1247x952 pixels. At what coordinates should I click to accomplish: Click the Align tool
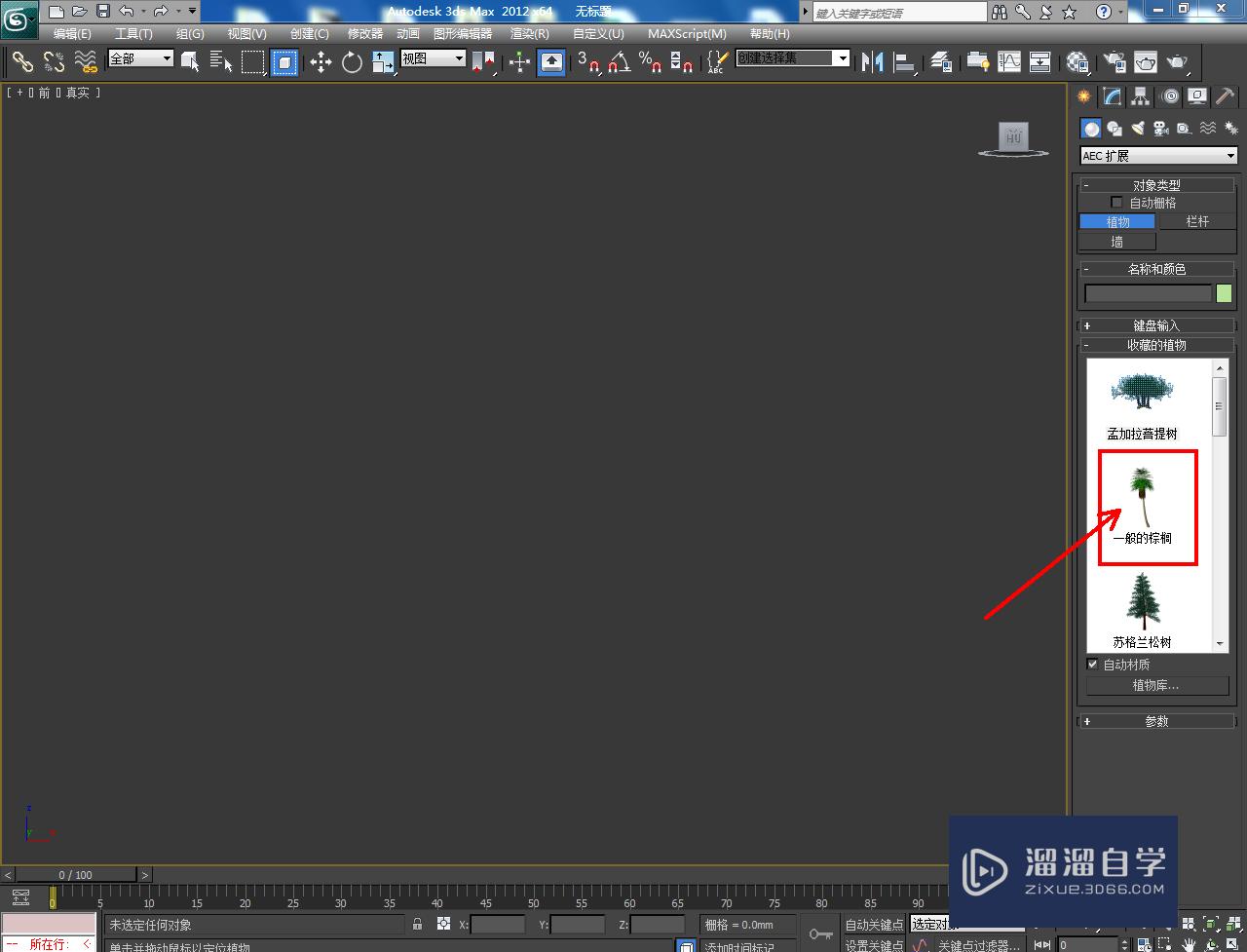pyautogui.click(x=905, y=62)
